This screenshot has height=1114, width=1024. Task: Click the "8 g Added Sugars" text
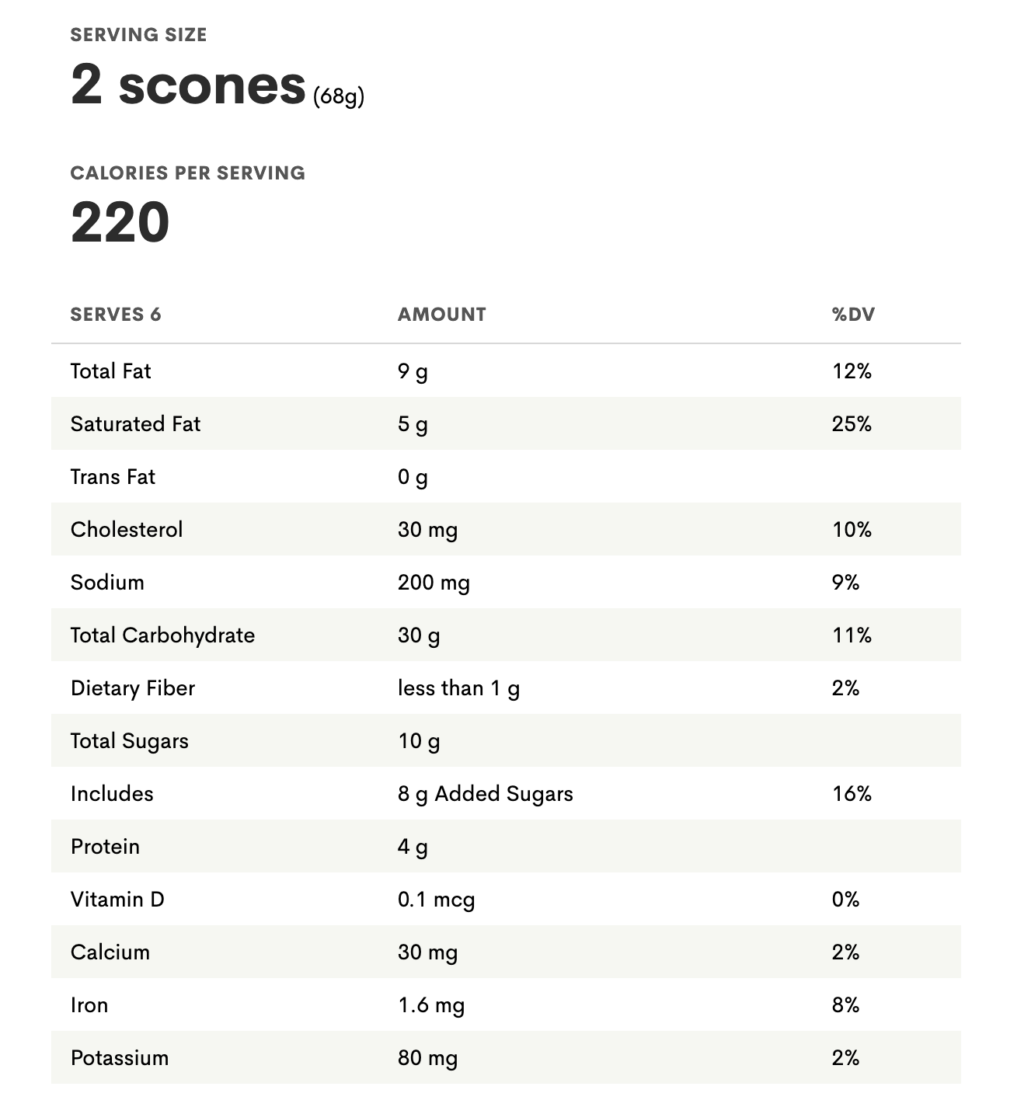tap(486, 794)
